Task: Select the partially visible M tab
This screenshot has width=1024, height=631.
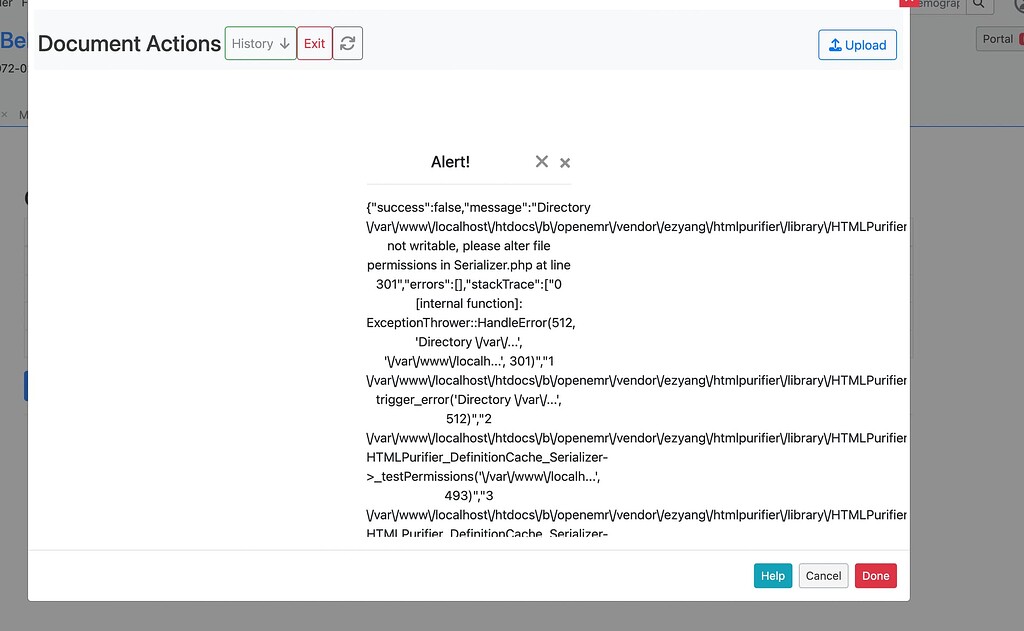Action: click(x=22, y=114)
